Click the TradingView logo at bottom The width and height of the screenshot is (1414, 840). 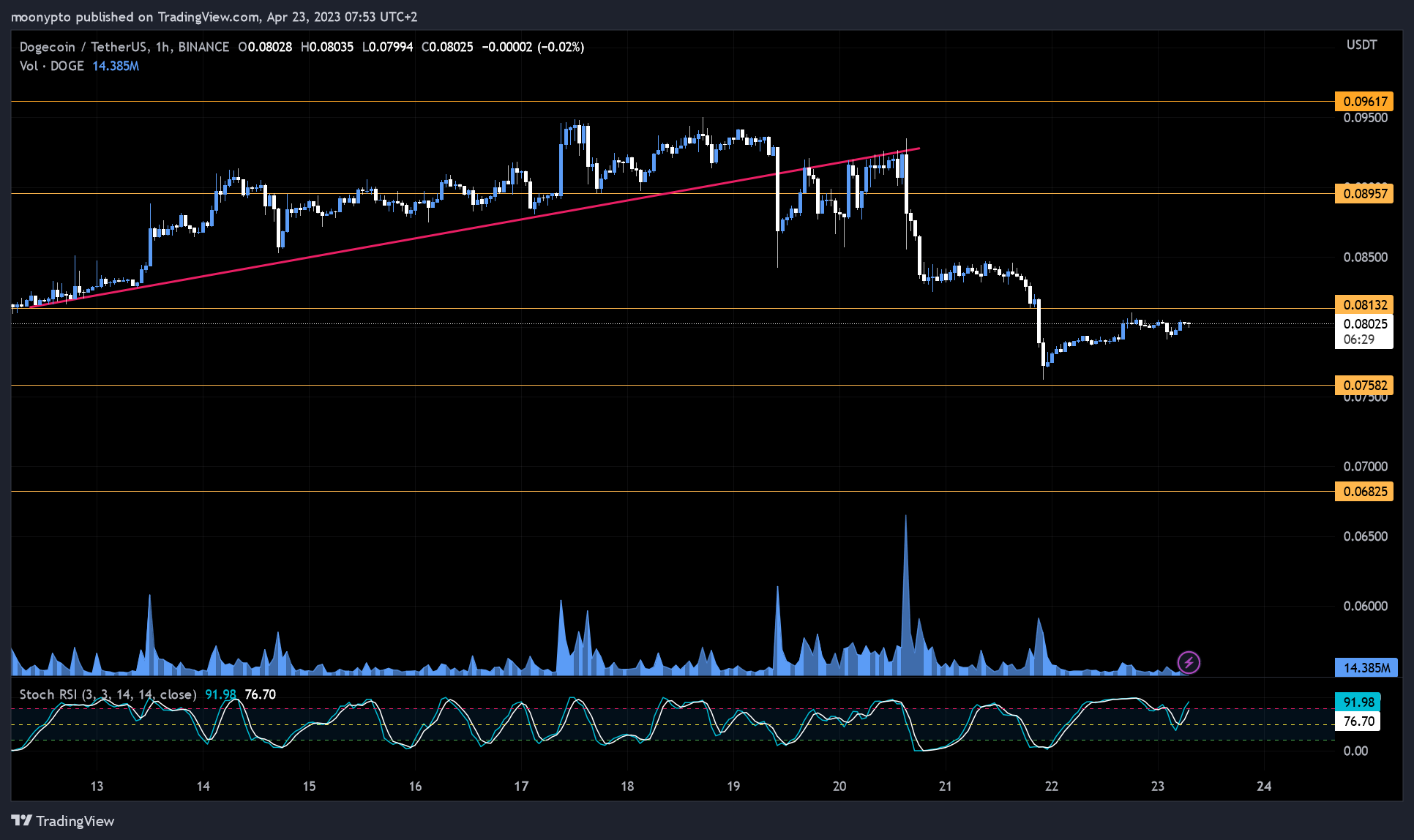tap(63, 821)
